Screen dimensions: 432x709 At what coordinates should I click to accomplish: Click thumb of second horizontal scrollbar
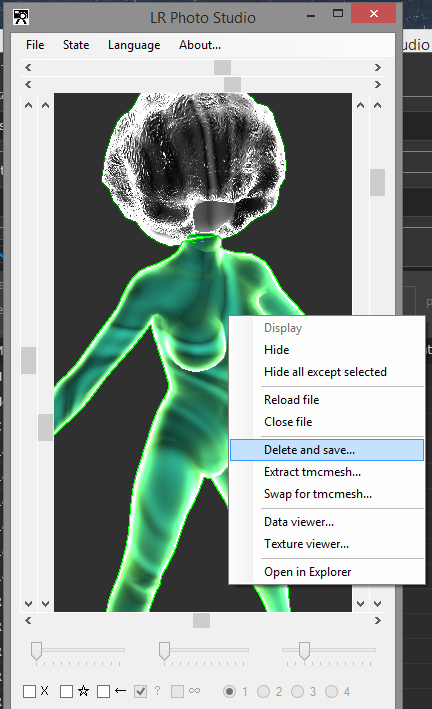tap(233, 85)
